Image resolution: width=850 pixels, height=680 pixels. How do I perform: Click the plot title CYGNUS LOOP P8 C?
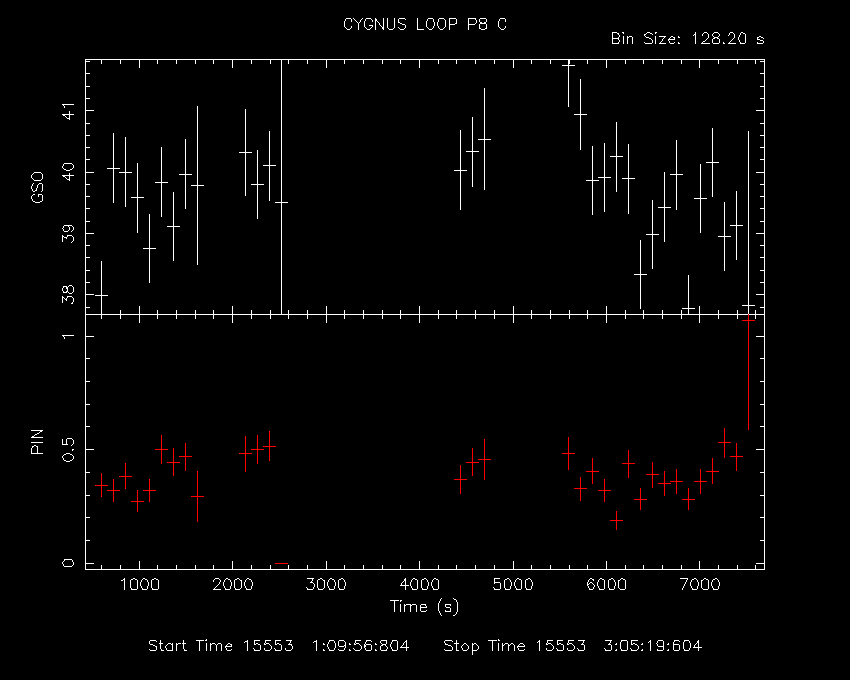[424, 24]
